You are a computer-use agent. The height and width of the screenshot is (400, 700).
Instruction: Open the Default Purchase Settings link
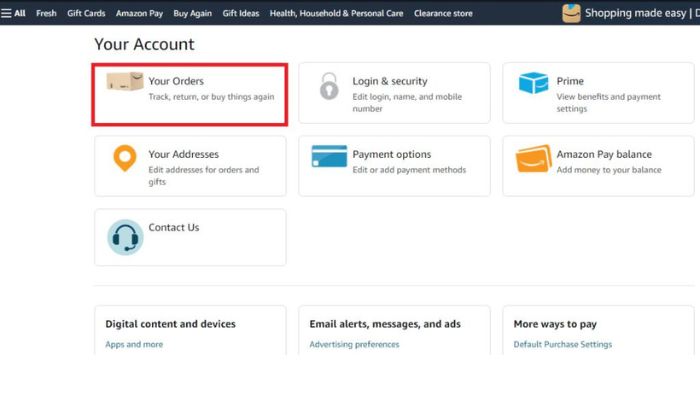562,345
